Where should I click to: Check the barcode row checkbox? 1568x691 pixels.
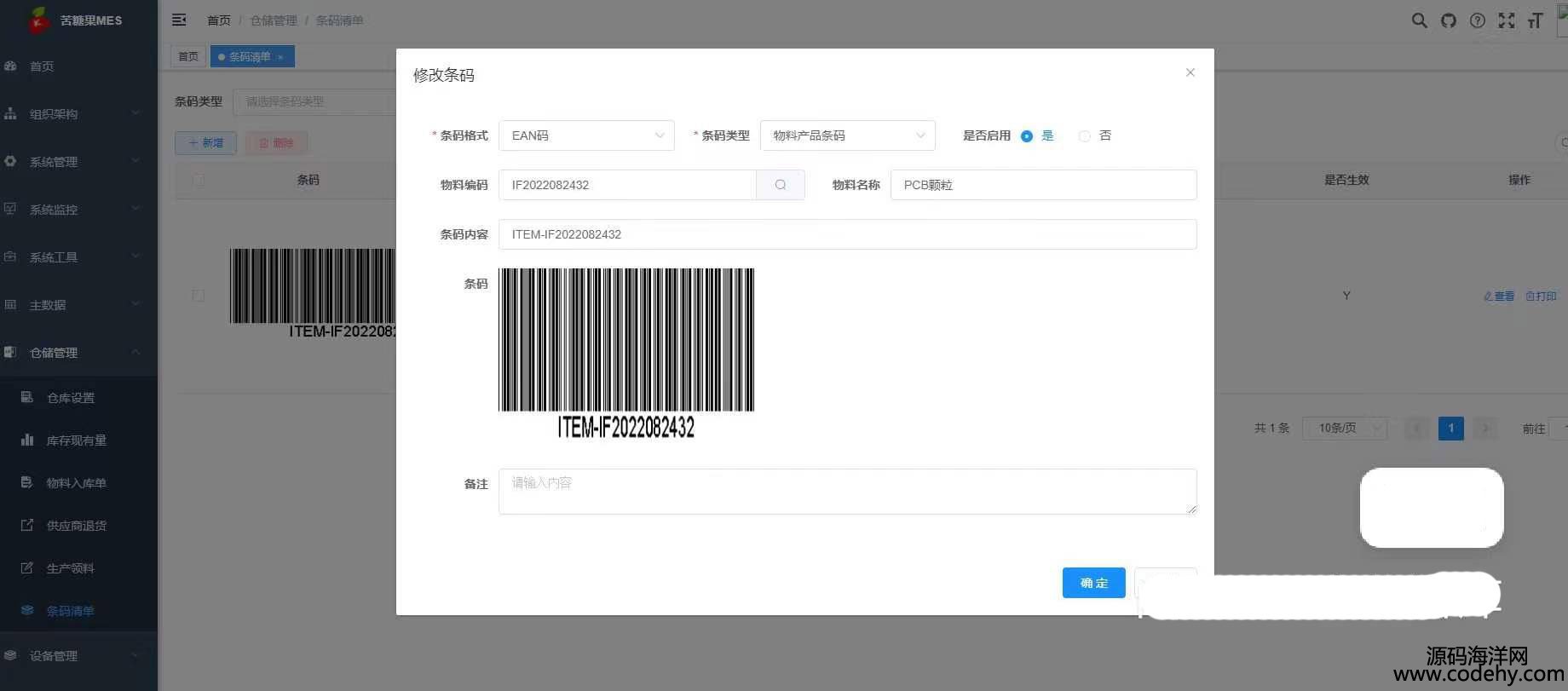pos(199,296)
